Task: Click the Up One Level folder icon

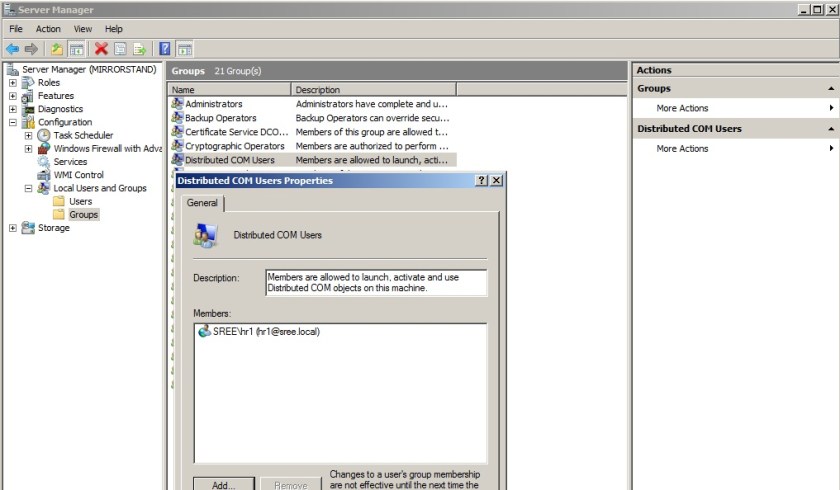Action: 57,49
